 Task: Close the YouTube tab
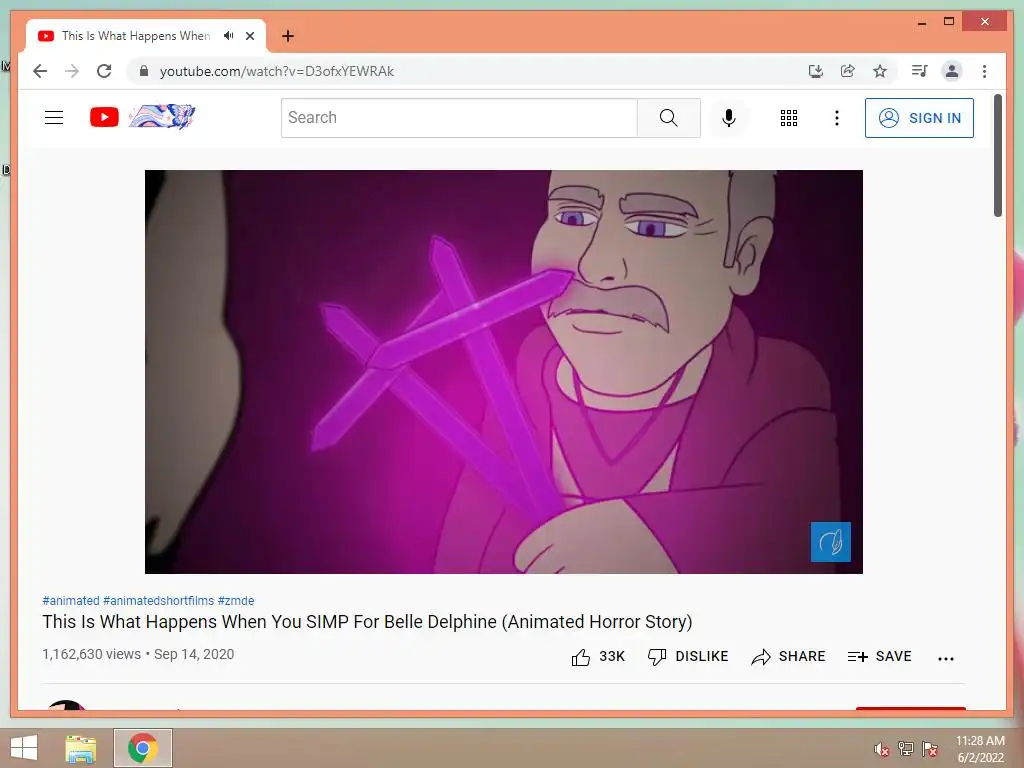[x=249, y=36]
